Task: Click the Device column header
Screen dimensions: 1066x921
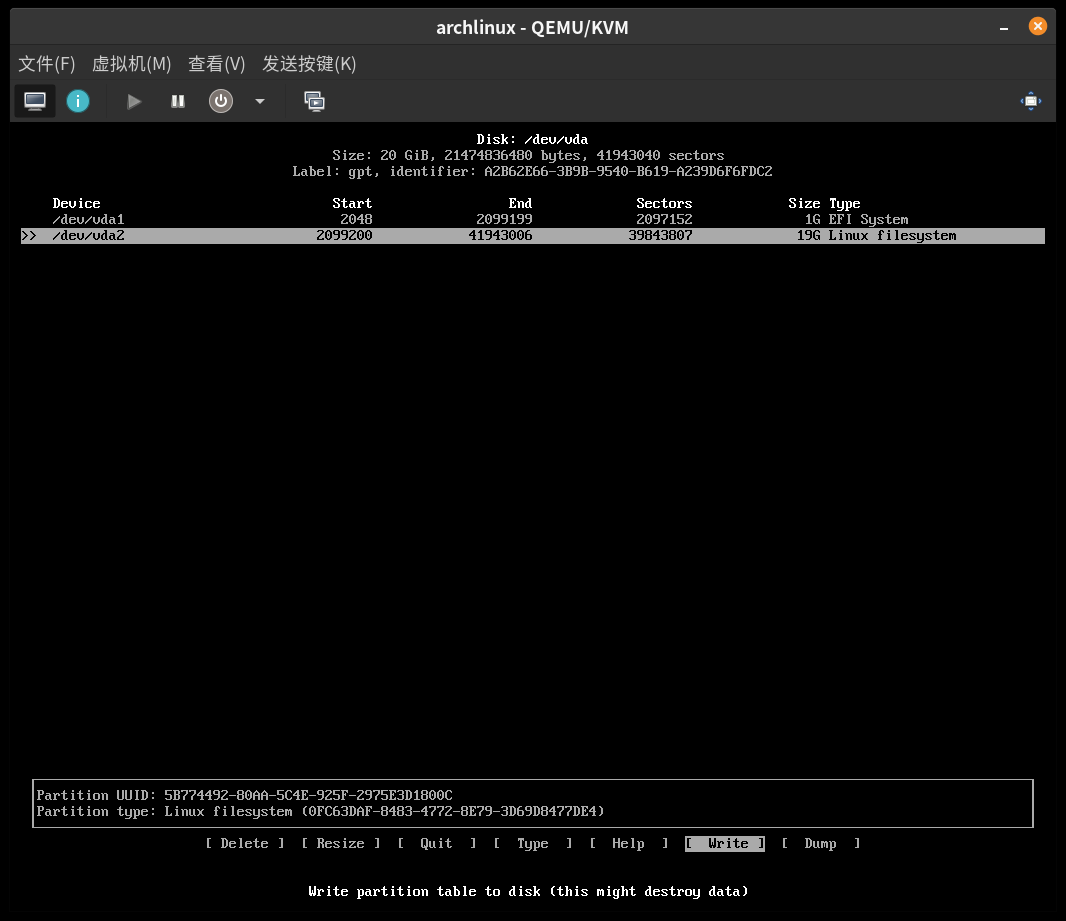Action: coord(76,203)
